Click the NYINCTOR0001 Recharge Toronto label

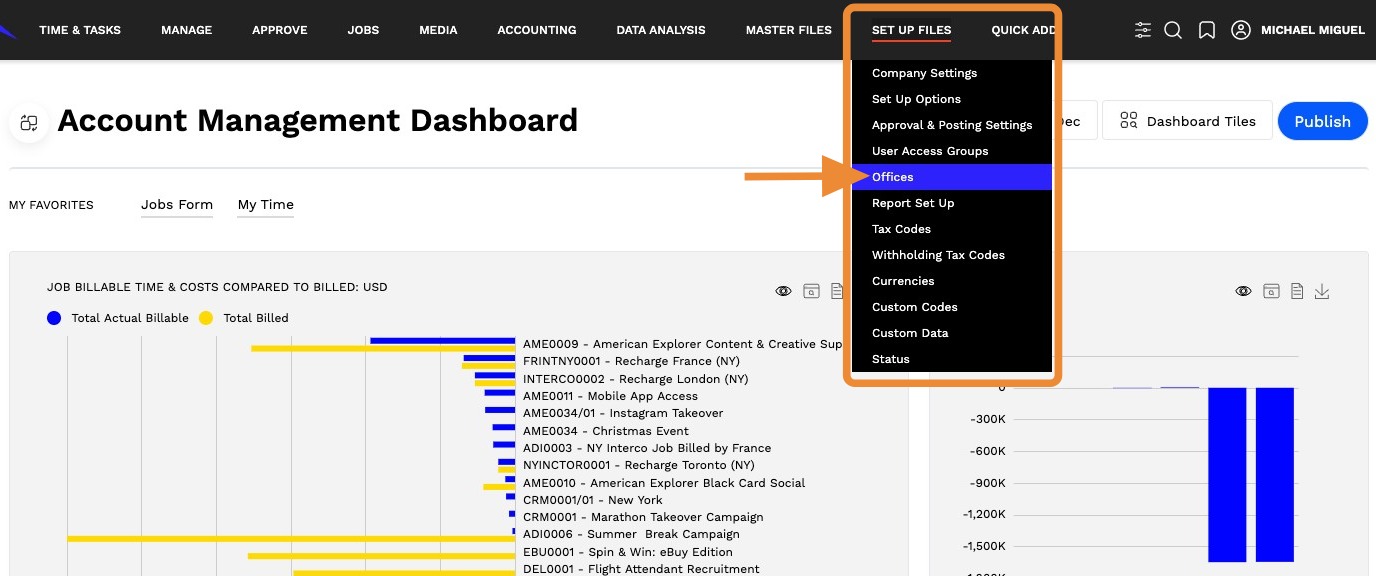[x=639, y=465]
